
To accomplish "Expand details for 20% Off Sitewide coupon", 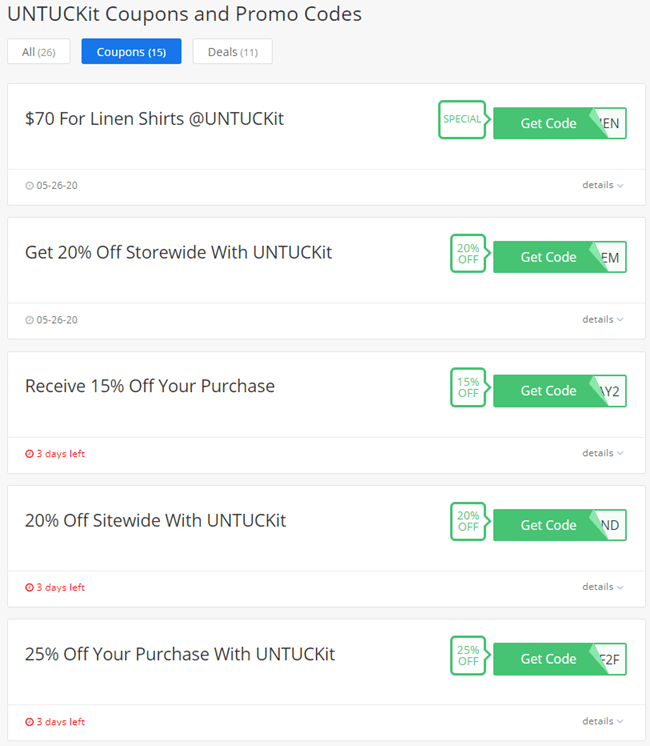I will 602,587.
